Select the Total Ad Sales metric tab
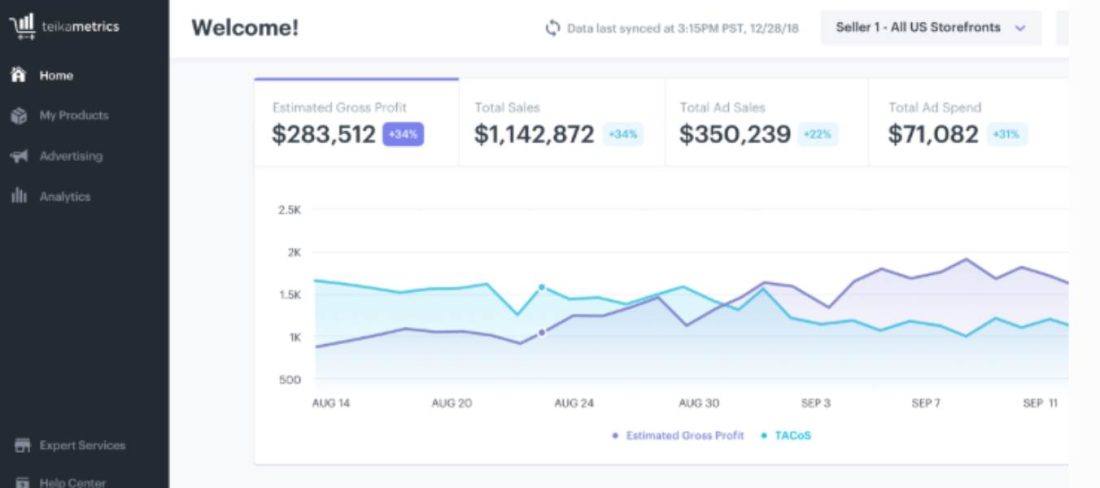The width and height of the screenshot is (1100, 488). coord(767,123)
